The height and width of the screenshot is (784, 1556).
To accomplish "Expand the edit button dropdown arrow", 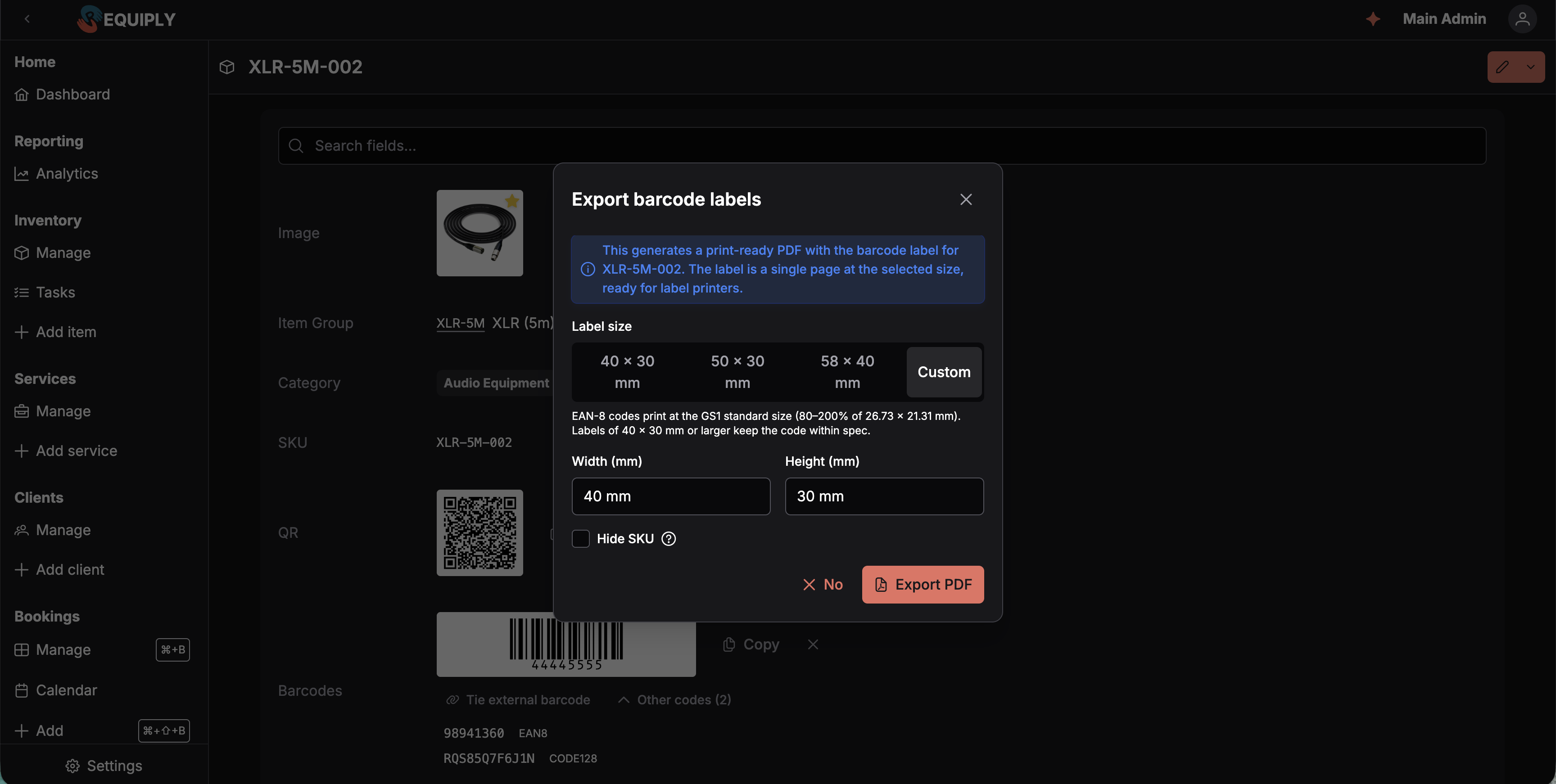I will [1531, 67].
